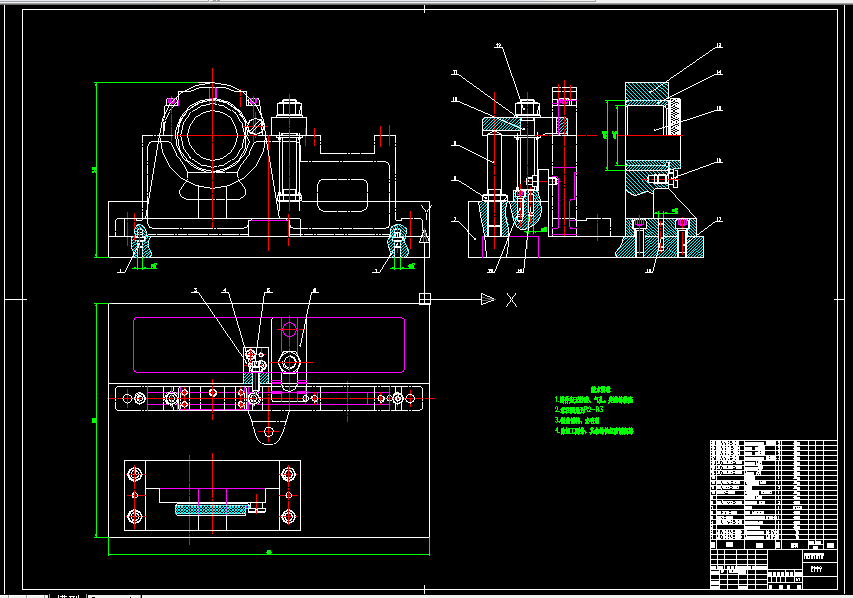853x598 pixels.
Task: Select the hex nut atop the front view clamp bolt
Action: point(289,107)
